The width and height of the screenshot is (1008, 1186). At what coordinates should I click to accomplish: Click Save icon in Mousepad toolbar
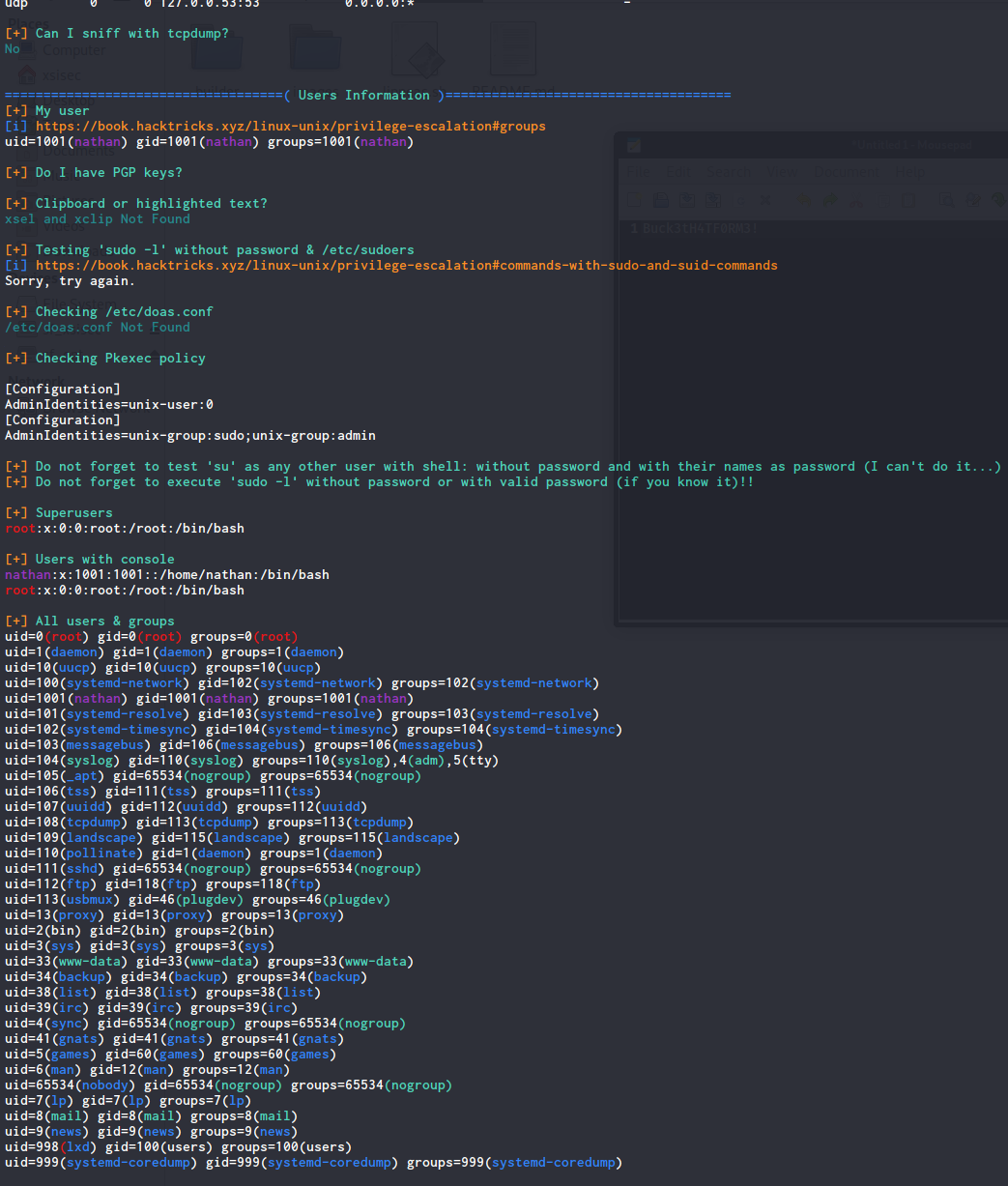click(687, 200)
